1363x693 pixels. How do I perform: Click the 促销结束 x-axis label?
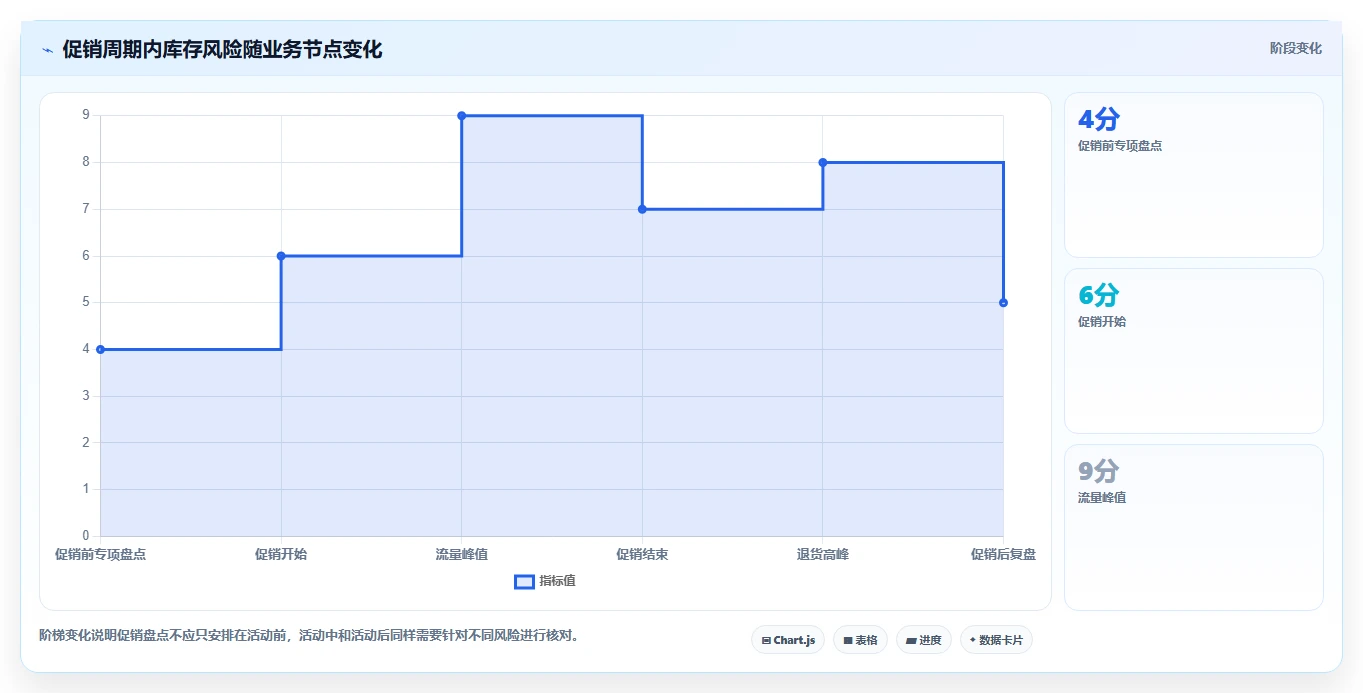[x=642, y=554]
